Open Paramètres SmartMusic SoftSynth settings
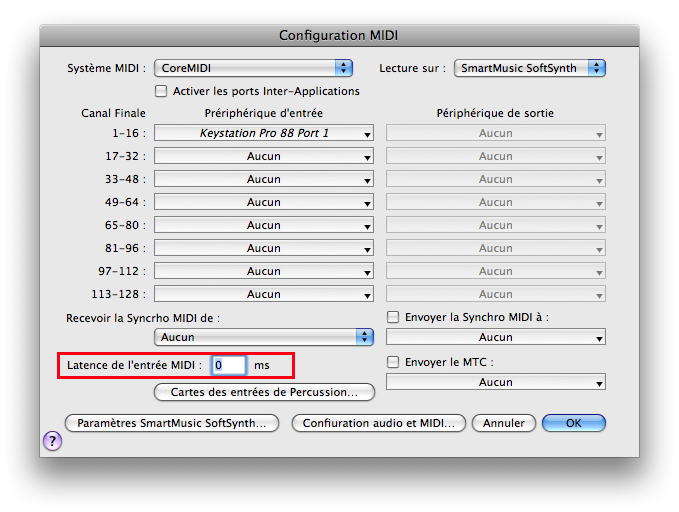Image resolution: width=679 pixels, height=512 pixels. (x=171, y=423)
